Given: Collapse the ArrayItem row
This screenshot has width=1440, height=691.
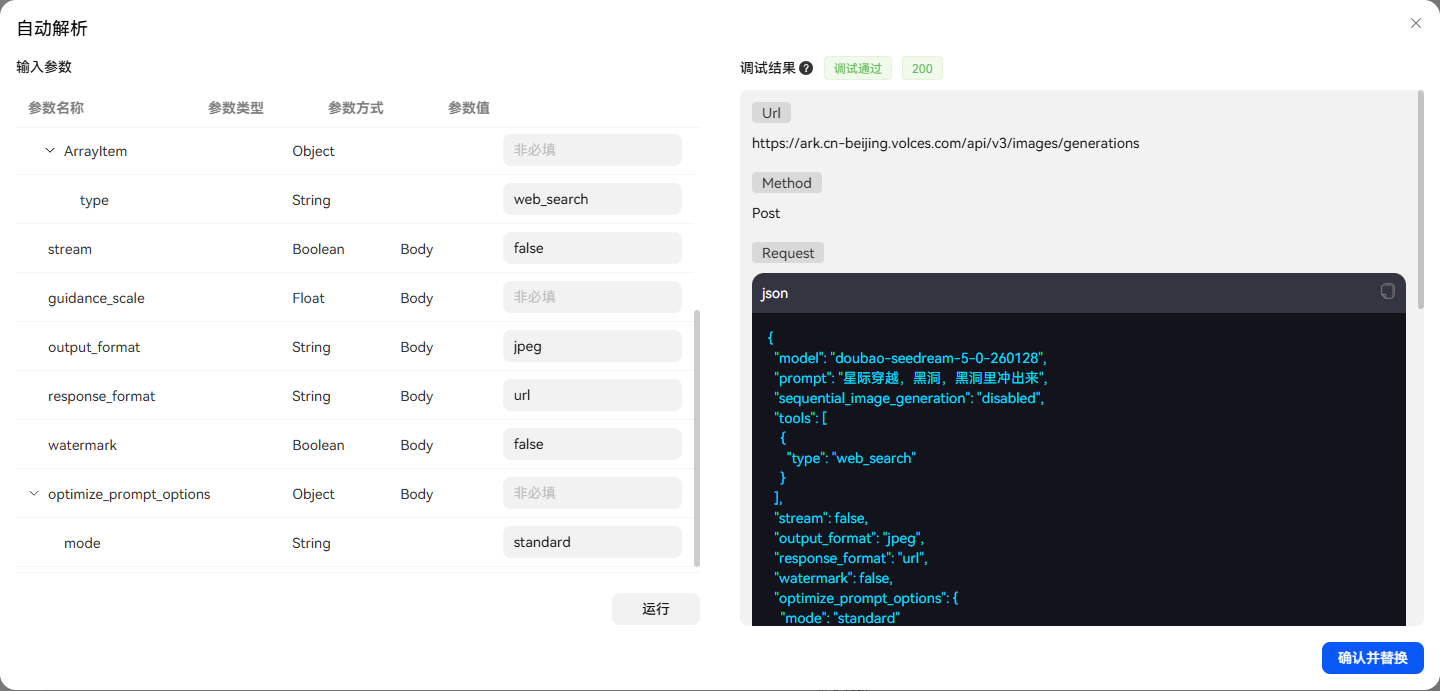Looking at the screenshot, I should [x=50, y=151].
